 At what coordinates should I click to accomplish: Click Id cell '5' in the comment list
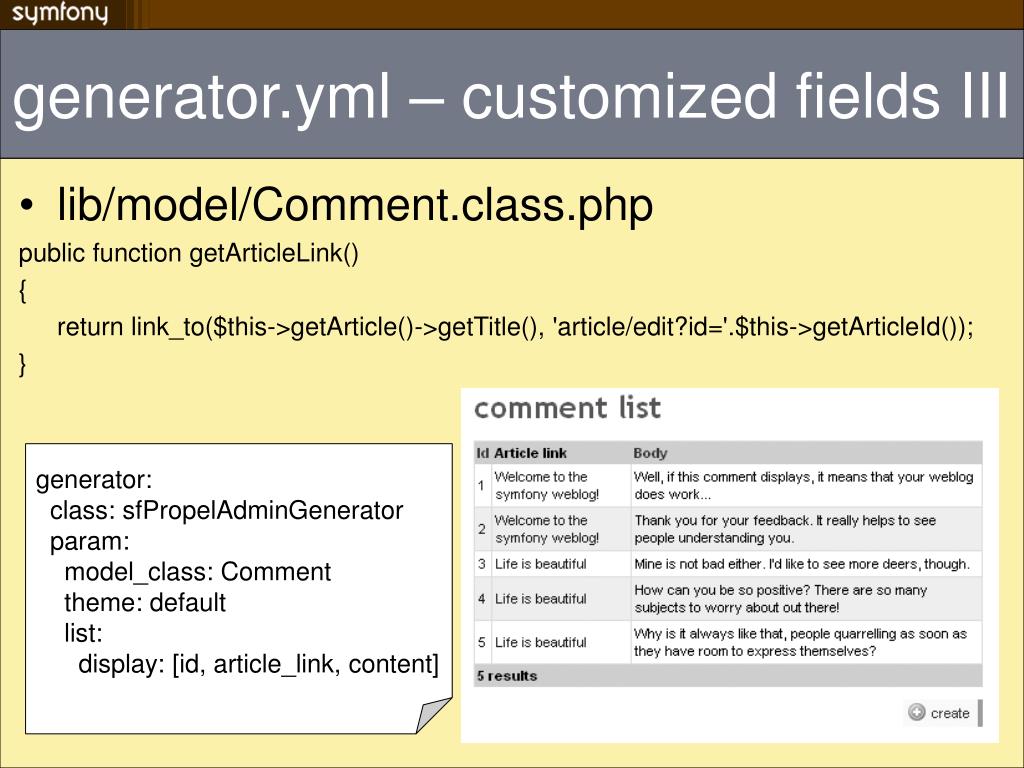point(481,642)
